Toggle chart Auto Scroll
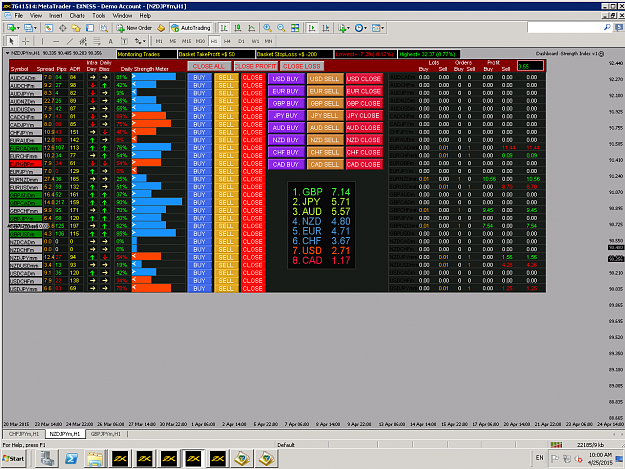The image size is (625, 469). coord(312,28)
